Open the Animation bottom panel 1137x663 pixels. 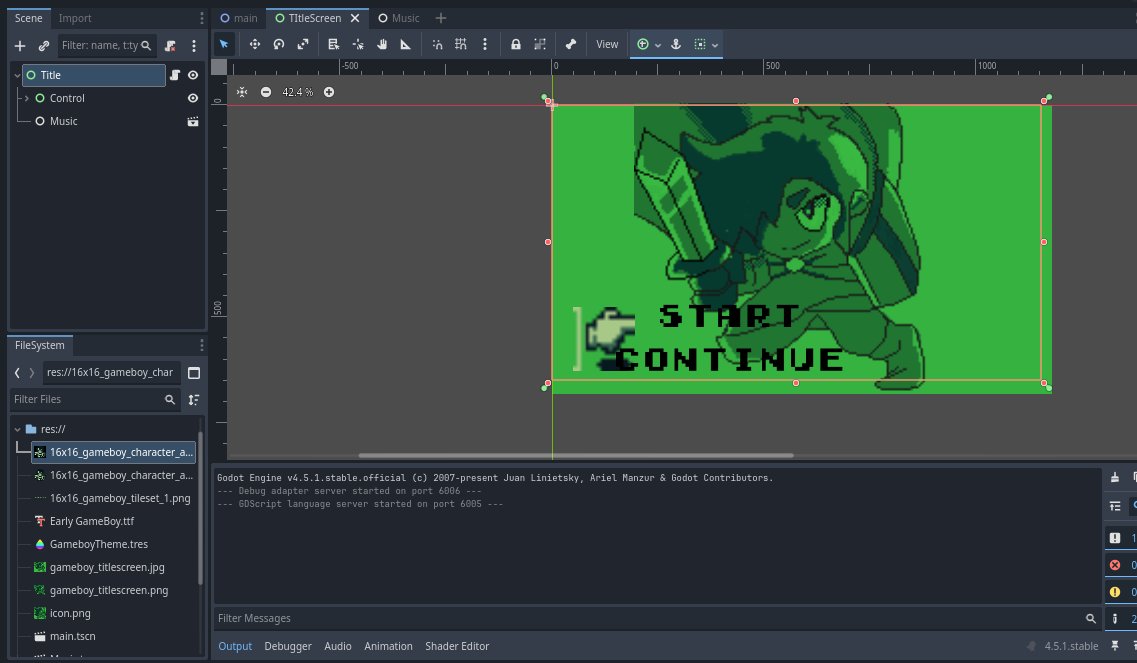click(389, 646)
